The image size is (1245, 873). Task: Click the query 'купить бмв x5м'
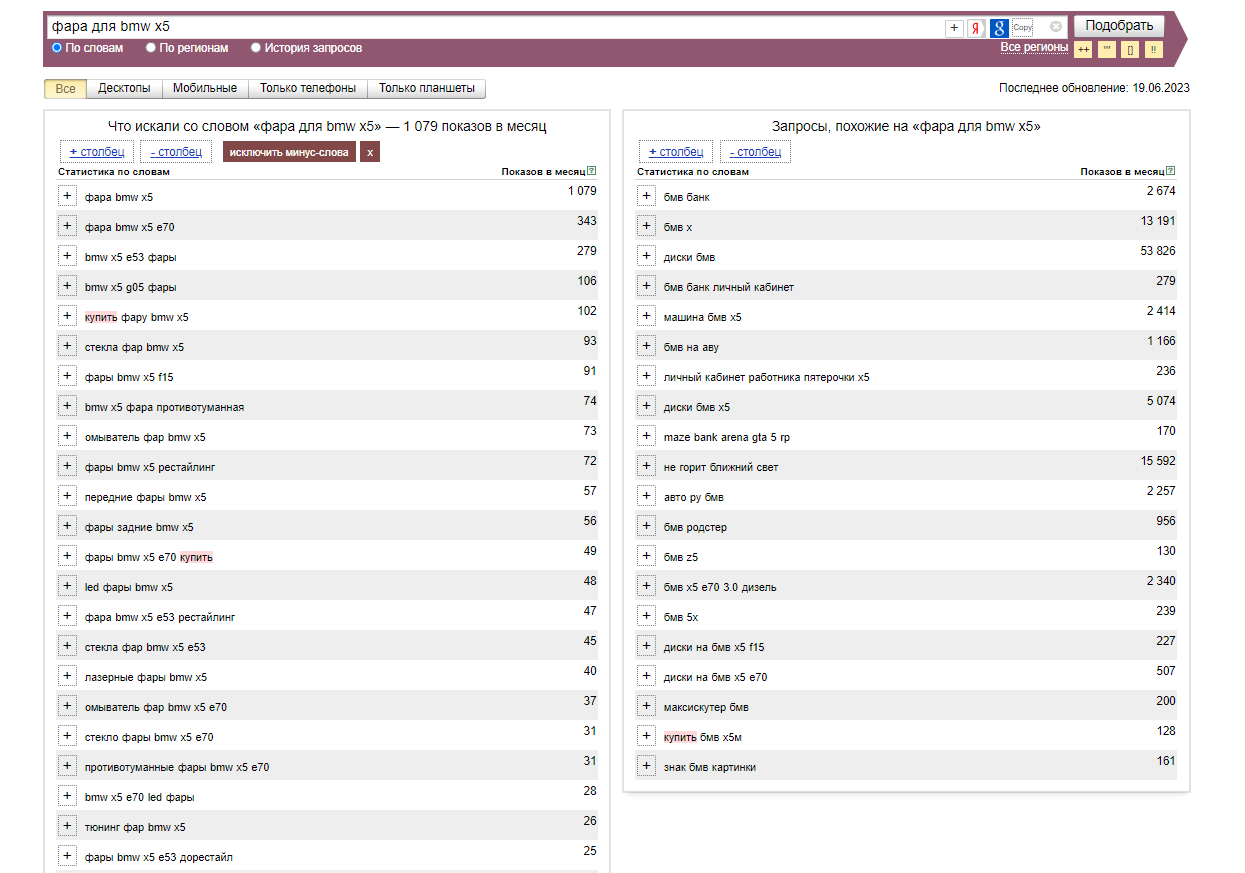[703, 738]
